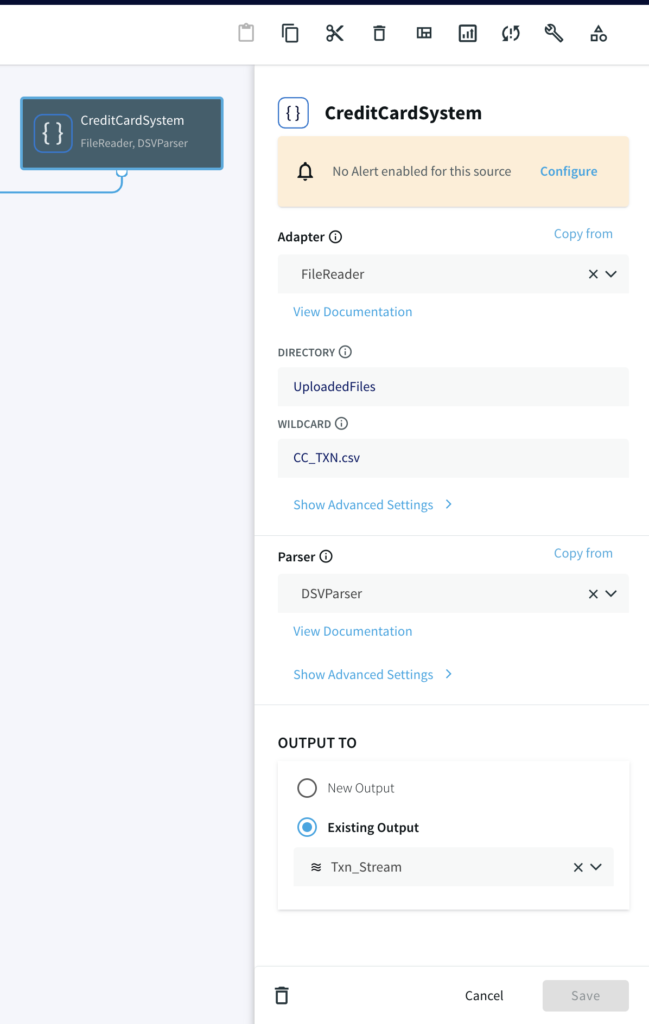The image size is (649, 1024).
Task: Click the bell alert icon
Action: 306,172
